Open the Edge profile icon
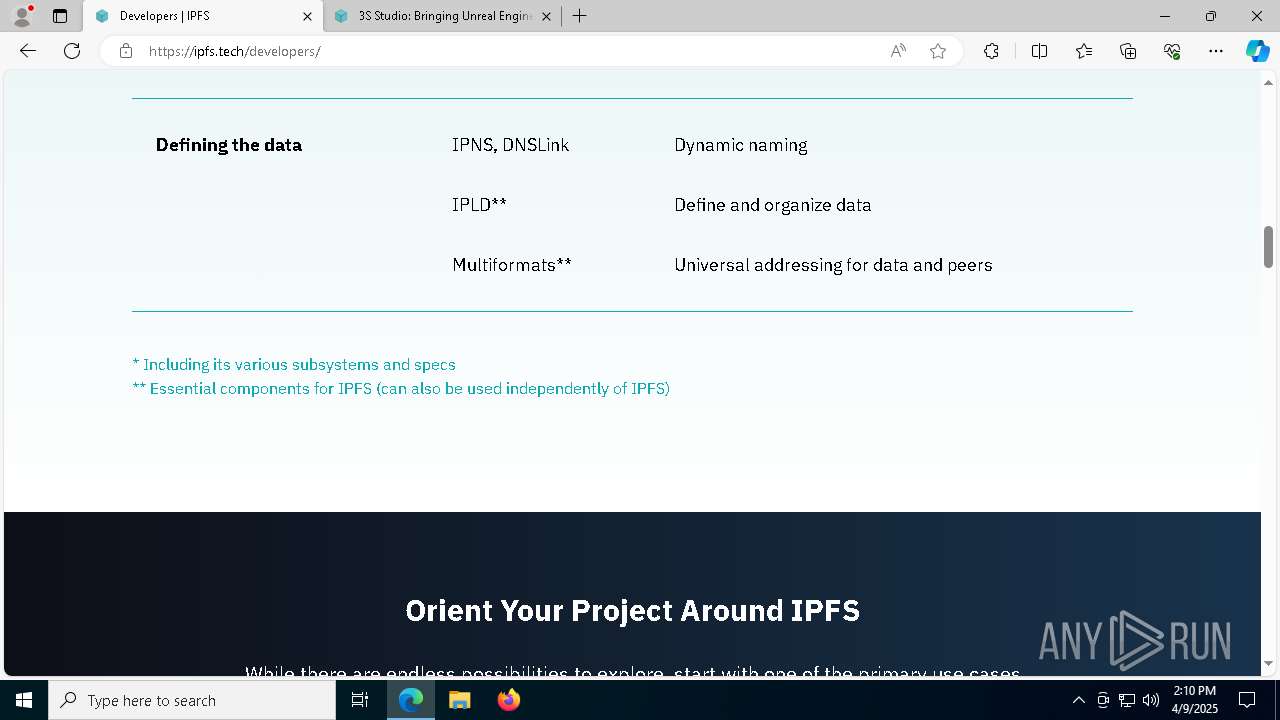Viewport: 1280px width, 720px height. click(22, 16)
